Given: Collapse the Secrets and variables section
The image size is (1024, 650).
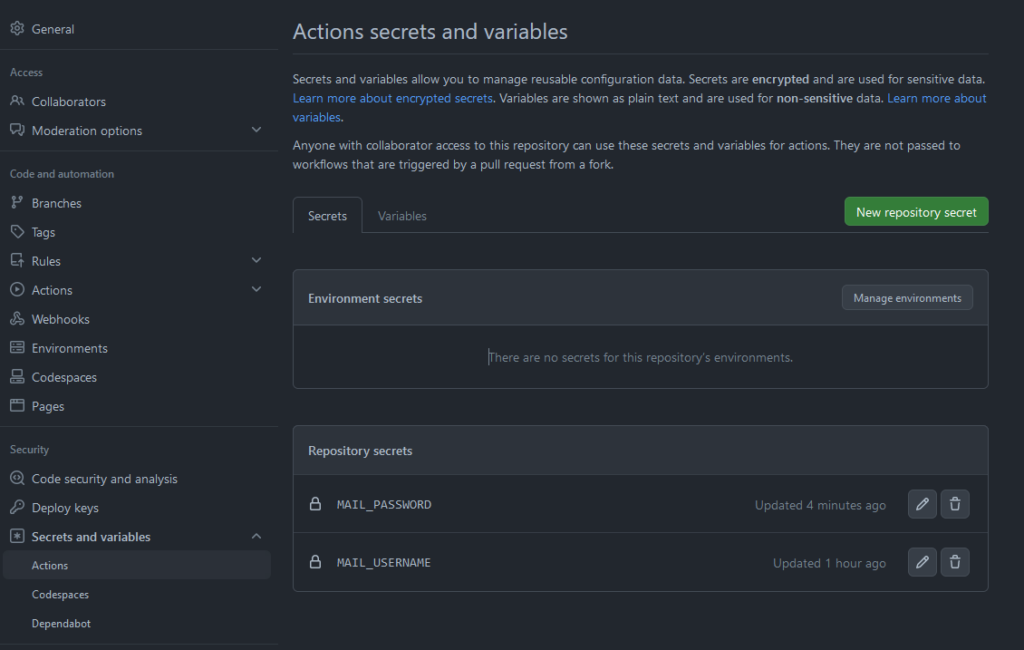Looking at the screenshot, I should pyautogui.click(x=256, y=537).
